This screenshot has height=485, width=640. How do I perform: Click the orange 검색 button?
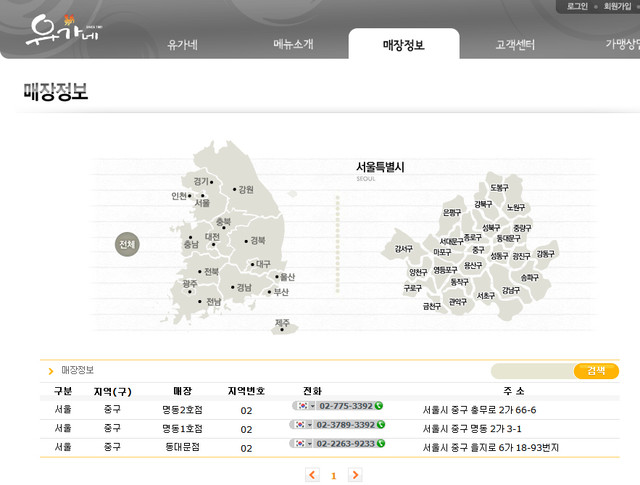(x=596, y=371)
